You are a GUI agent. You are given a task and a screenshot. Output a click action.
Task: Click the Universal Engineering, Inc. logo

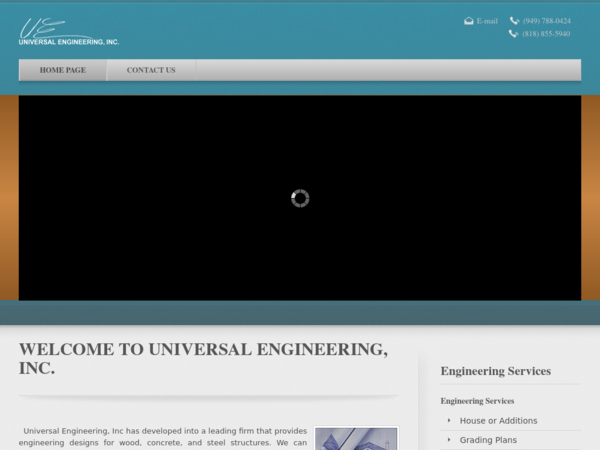(69, 32)
